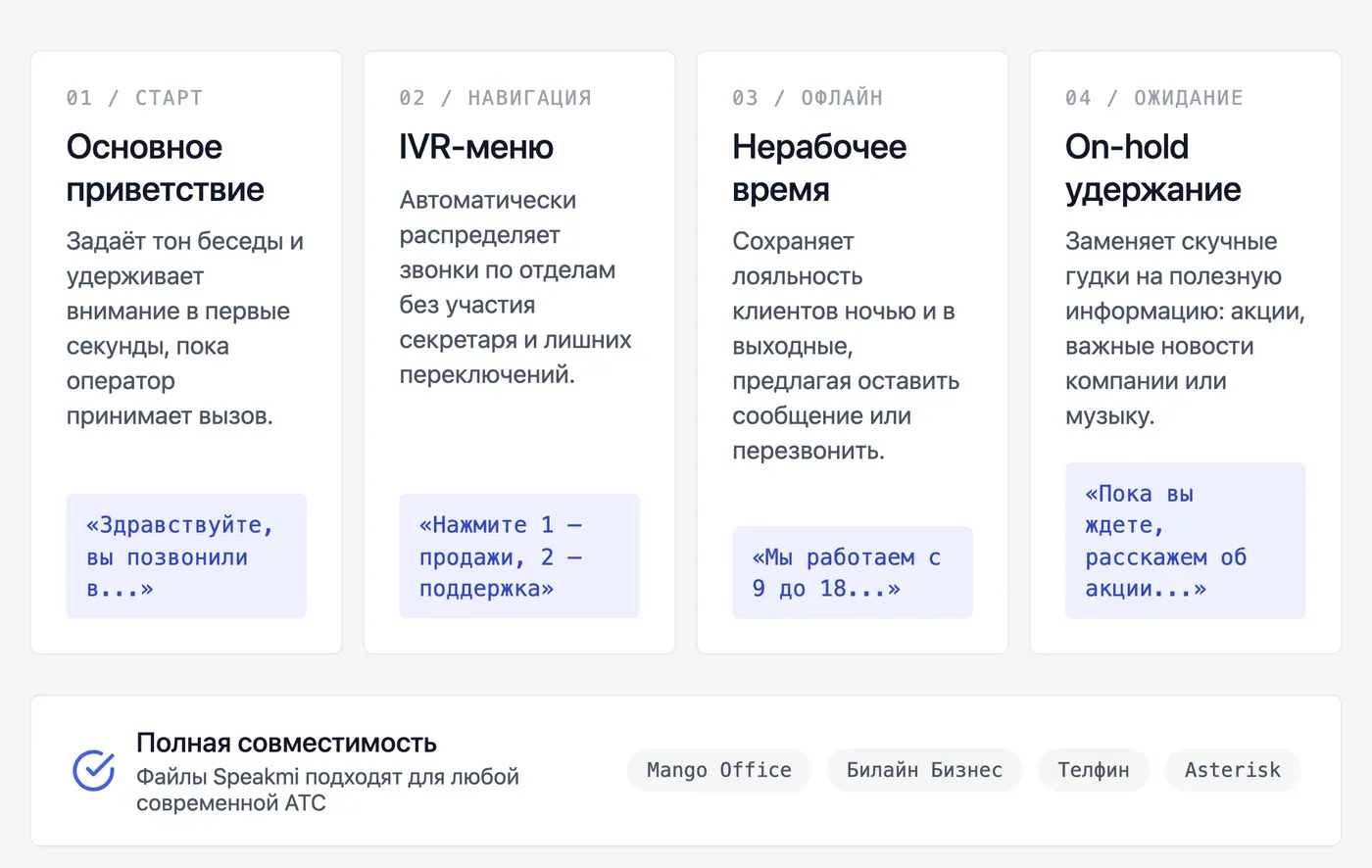1372x868 pixels.
Task: Click the «Нажмите 1 — продажи» sample
Action: [519, 556]
